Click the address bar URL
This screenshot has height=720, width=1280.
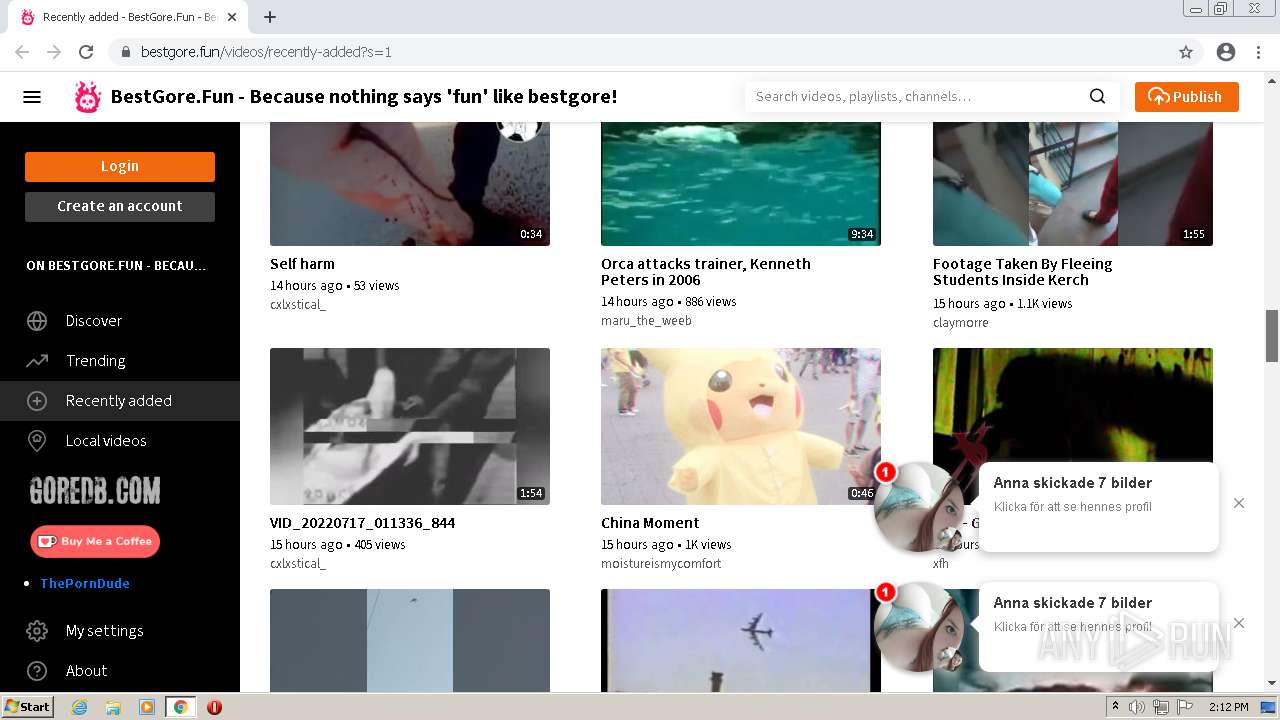(266, 52)
